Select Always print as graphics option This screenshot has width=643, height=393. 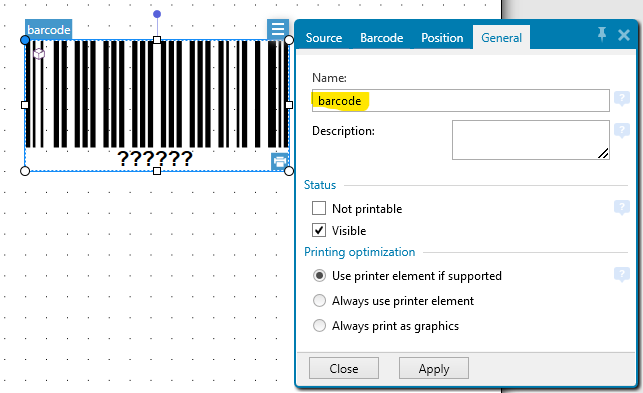pos(319,325)
